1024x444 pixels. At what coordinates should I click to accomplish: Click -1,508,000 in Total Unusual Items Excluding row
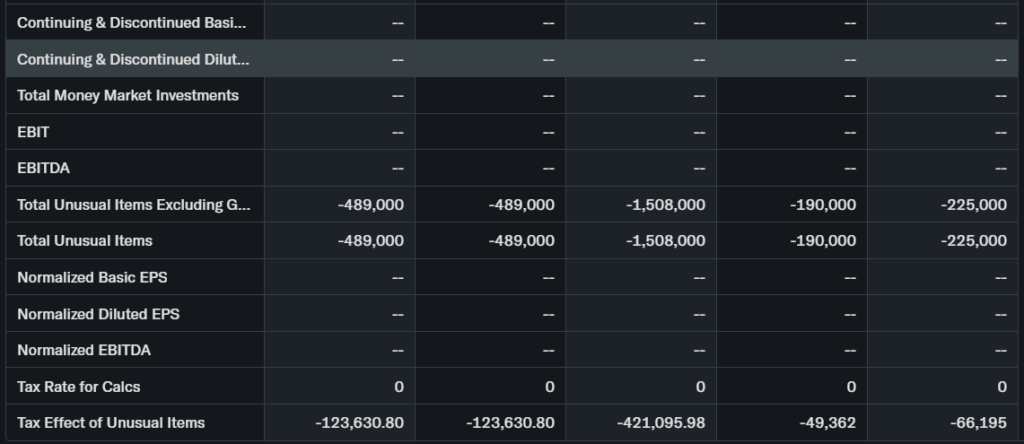click(666, 205)
